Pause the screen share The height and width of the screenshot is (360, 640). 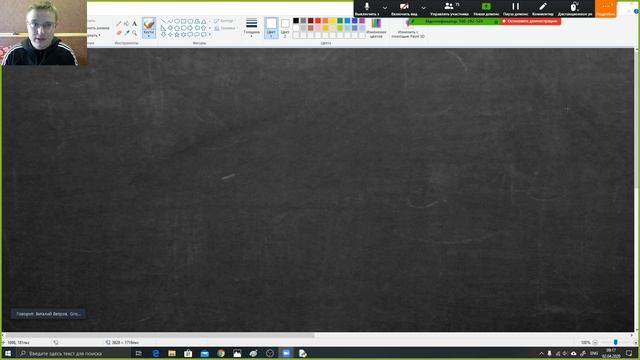[x=516, y=8]
